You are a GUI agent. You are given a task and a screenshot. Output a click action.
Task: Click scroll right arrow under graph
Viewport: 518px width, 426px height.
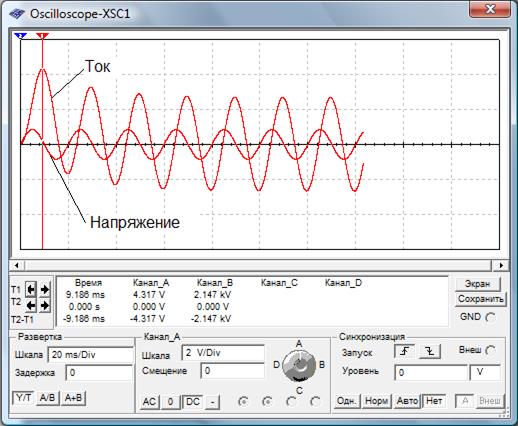(x=501, y=265)
